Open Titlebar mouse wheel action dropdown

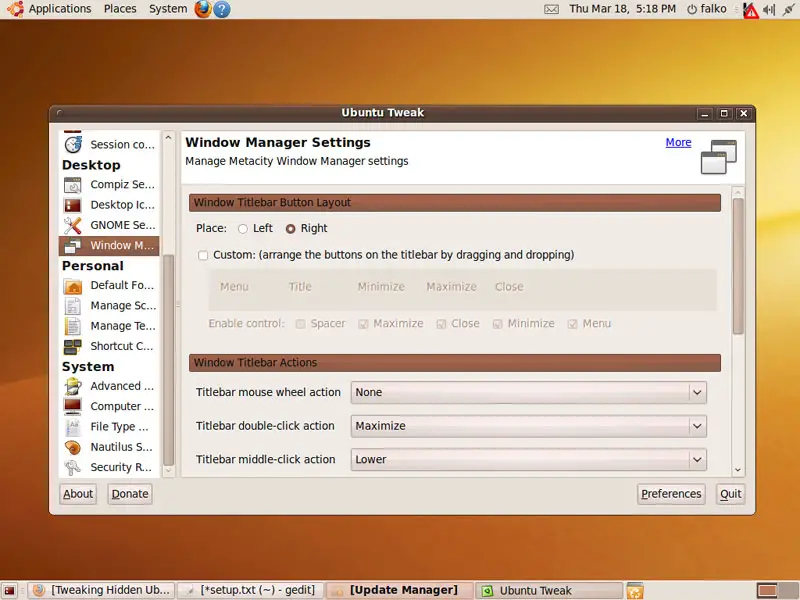pyautogui.click(x=529, y=392)
